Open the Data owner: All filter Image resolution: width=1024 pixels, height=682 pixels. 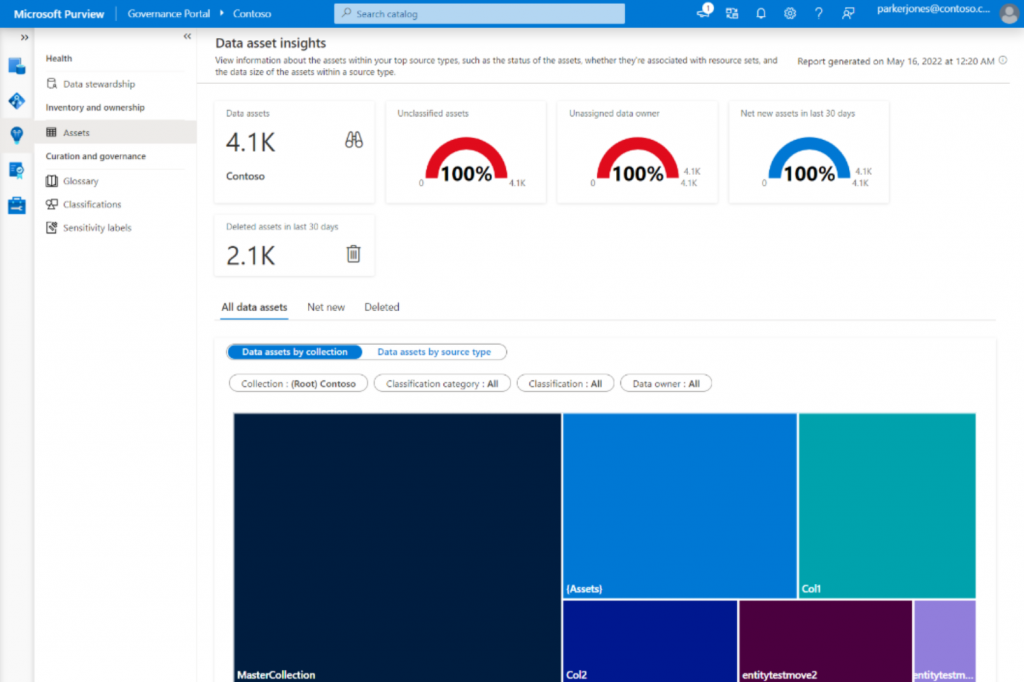pyautogui.click(x=666, y=383)
